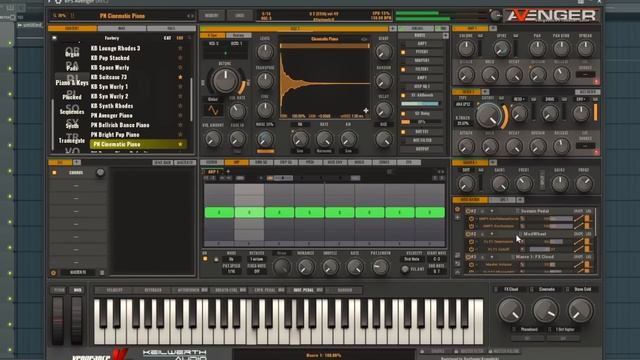Open the first tab left of ARP
The width and height of the screenshot is (640, 360).
tap(212, 162)
